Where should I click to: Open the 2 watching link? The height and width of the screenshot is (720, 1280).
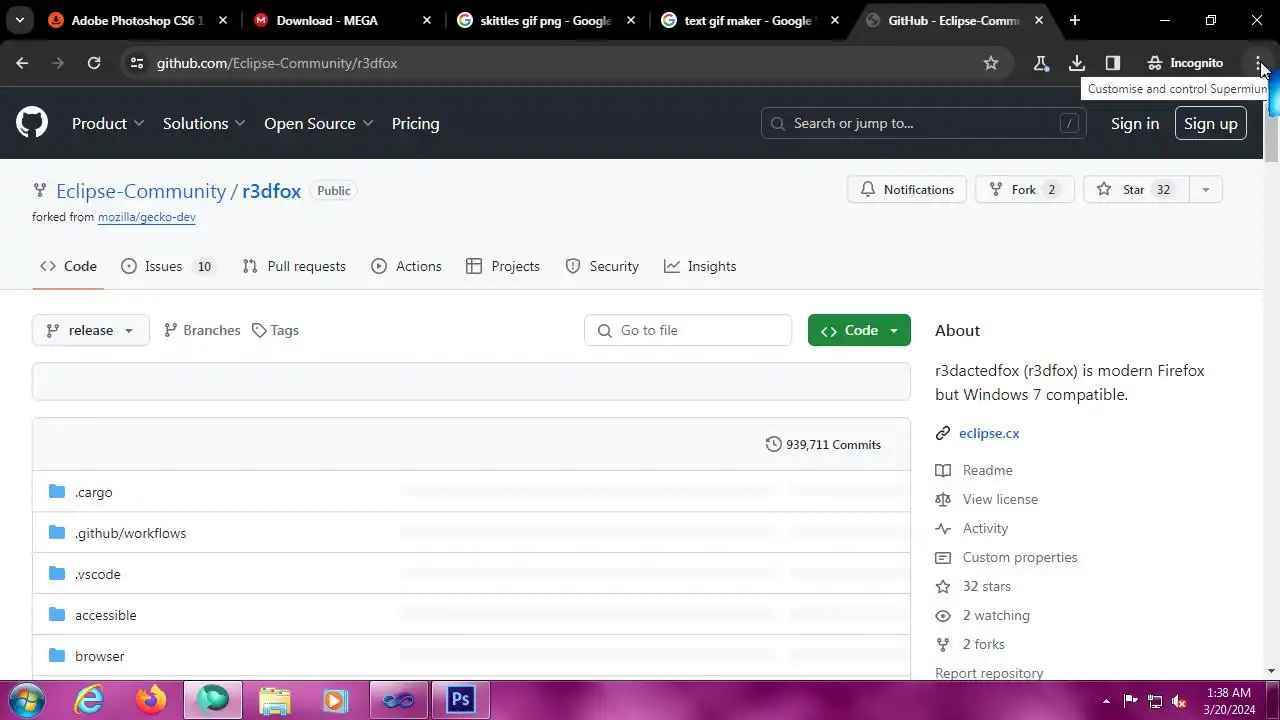pos(982,615)
